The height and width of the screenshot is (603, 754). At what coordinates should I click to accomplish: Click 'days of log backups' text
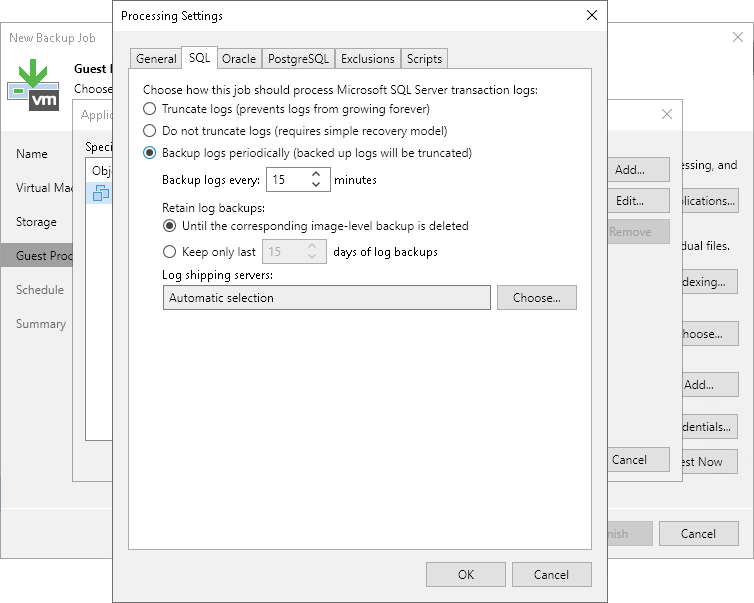(385, 252)
